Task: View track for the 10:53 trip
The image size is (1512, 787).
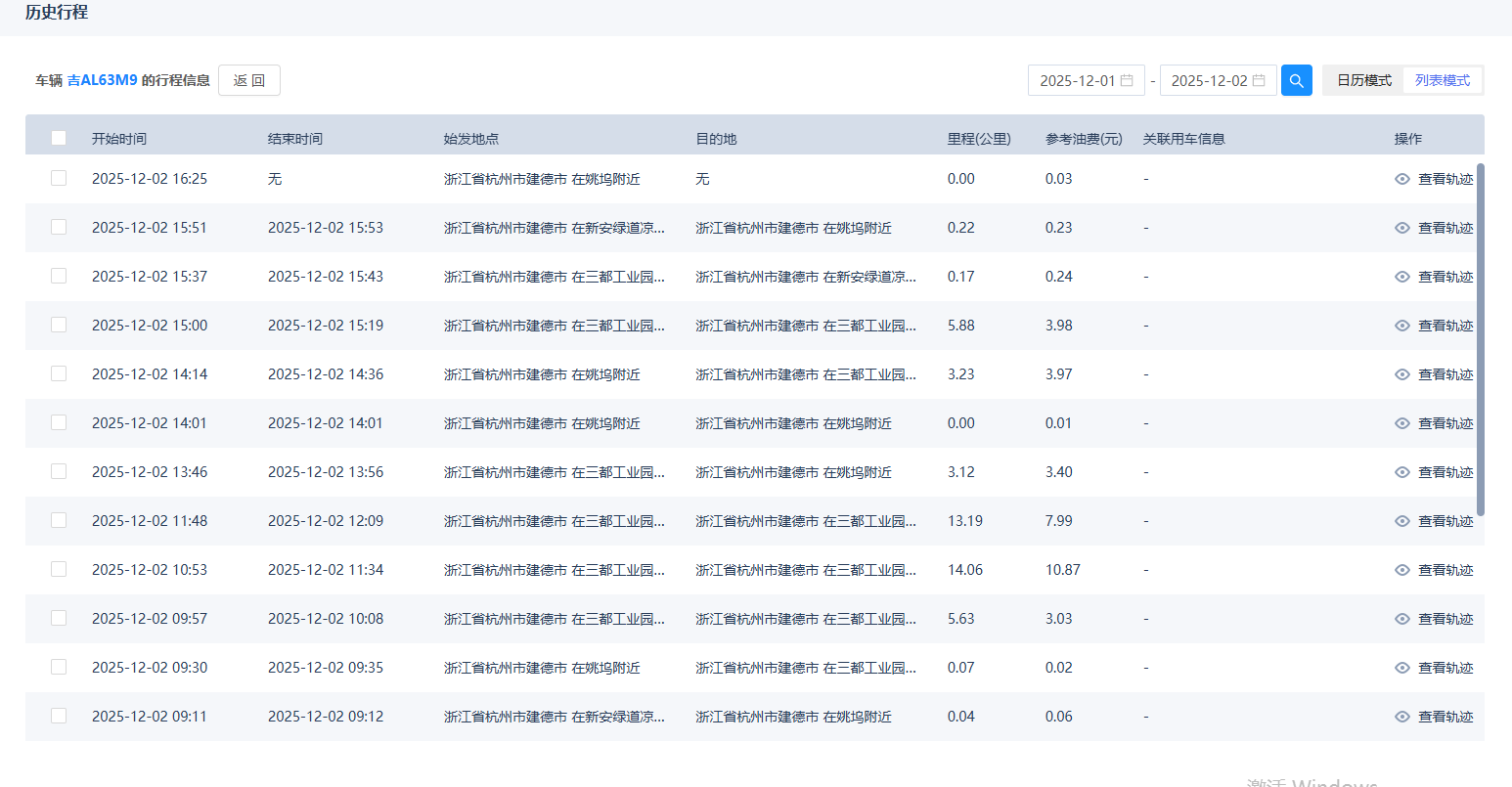Action: 1434,570
